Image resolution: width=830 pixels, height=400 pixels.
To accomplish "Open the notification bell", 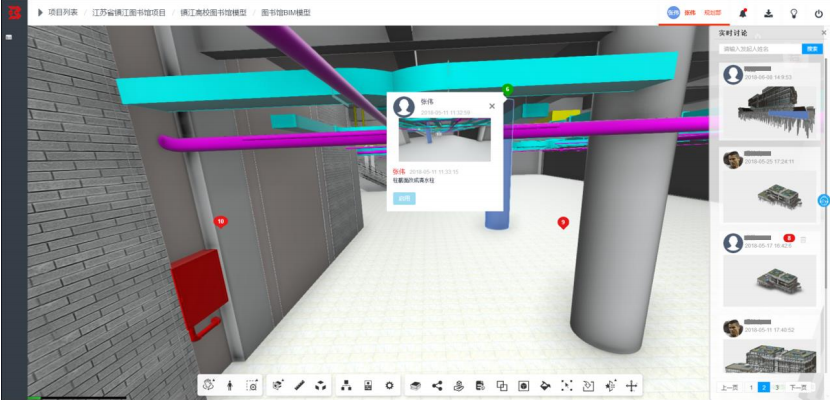I will (743, 13).
